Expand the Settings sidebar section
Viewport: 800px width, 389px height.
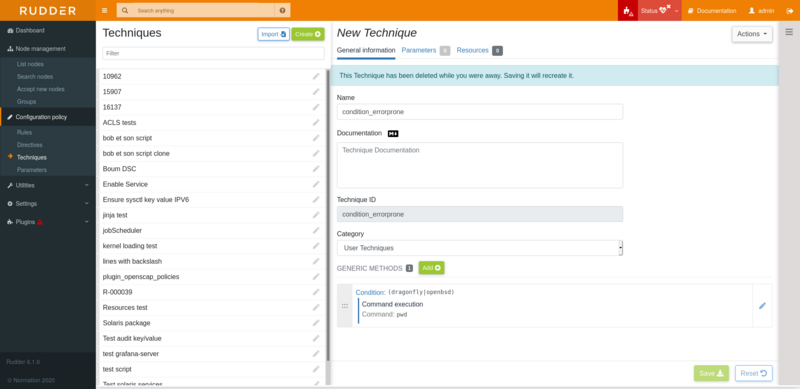point(48,204)
